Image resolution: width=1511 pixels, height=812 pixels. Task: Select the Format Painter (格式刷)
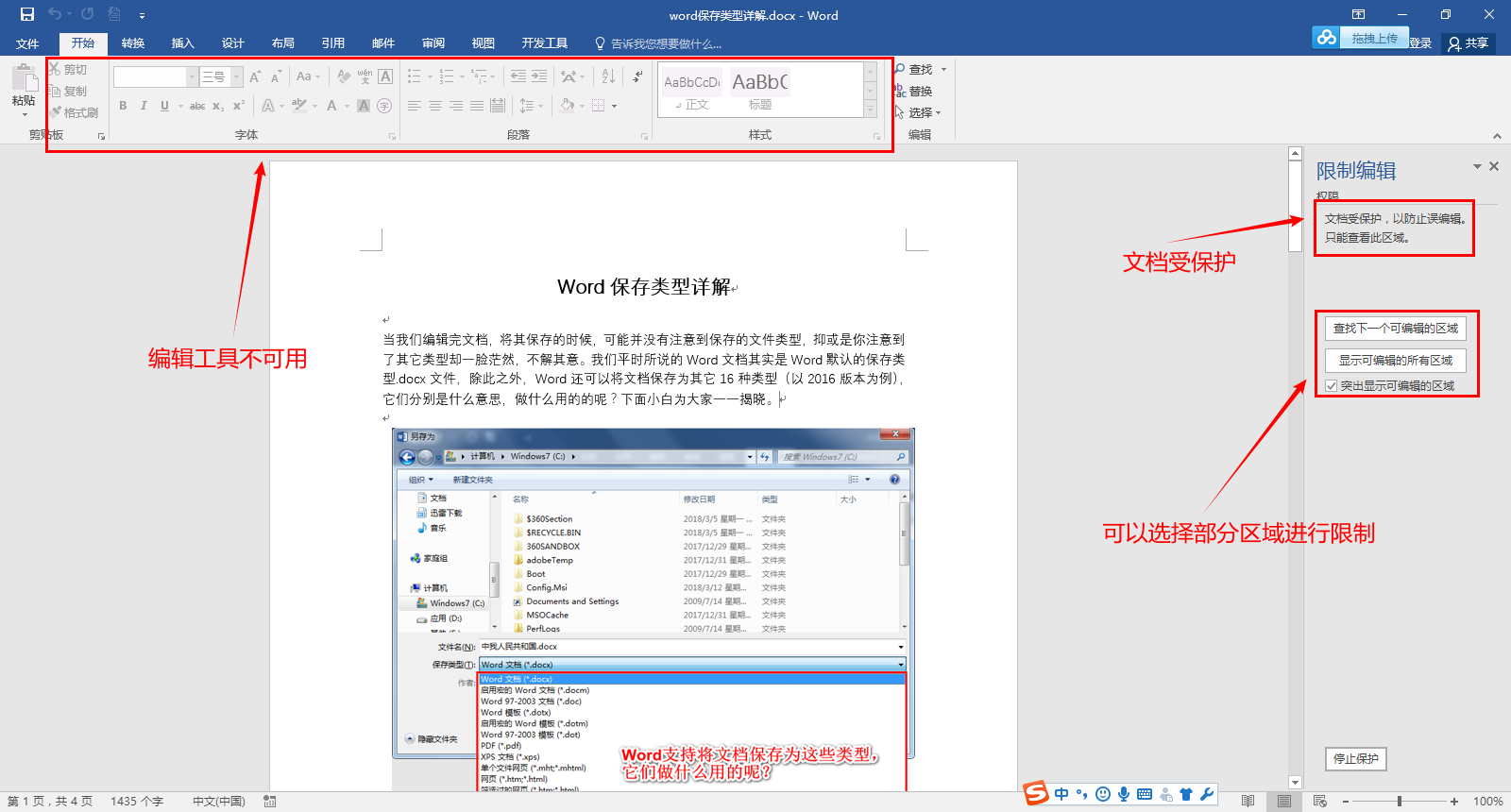(74, 112)
